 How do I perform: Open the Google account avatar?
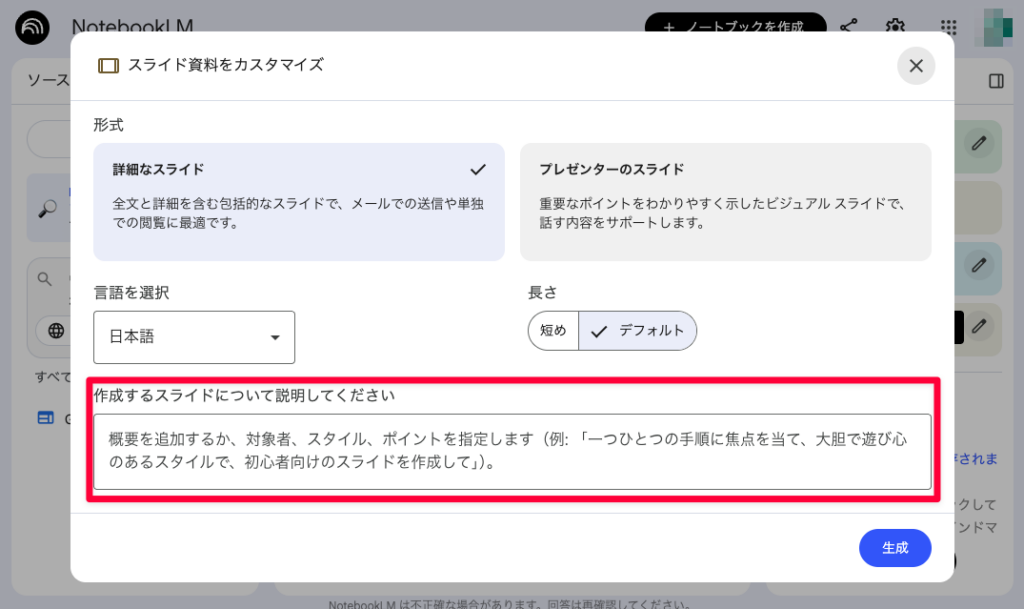point(996,26)
